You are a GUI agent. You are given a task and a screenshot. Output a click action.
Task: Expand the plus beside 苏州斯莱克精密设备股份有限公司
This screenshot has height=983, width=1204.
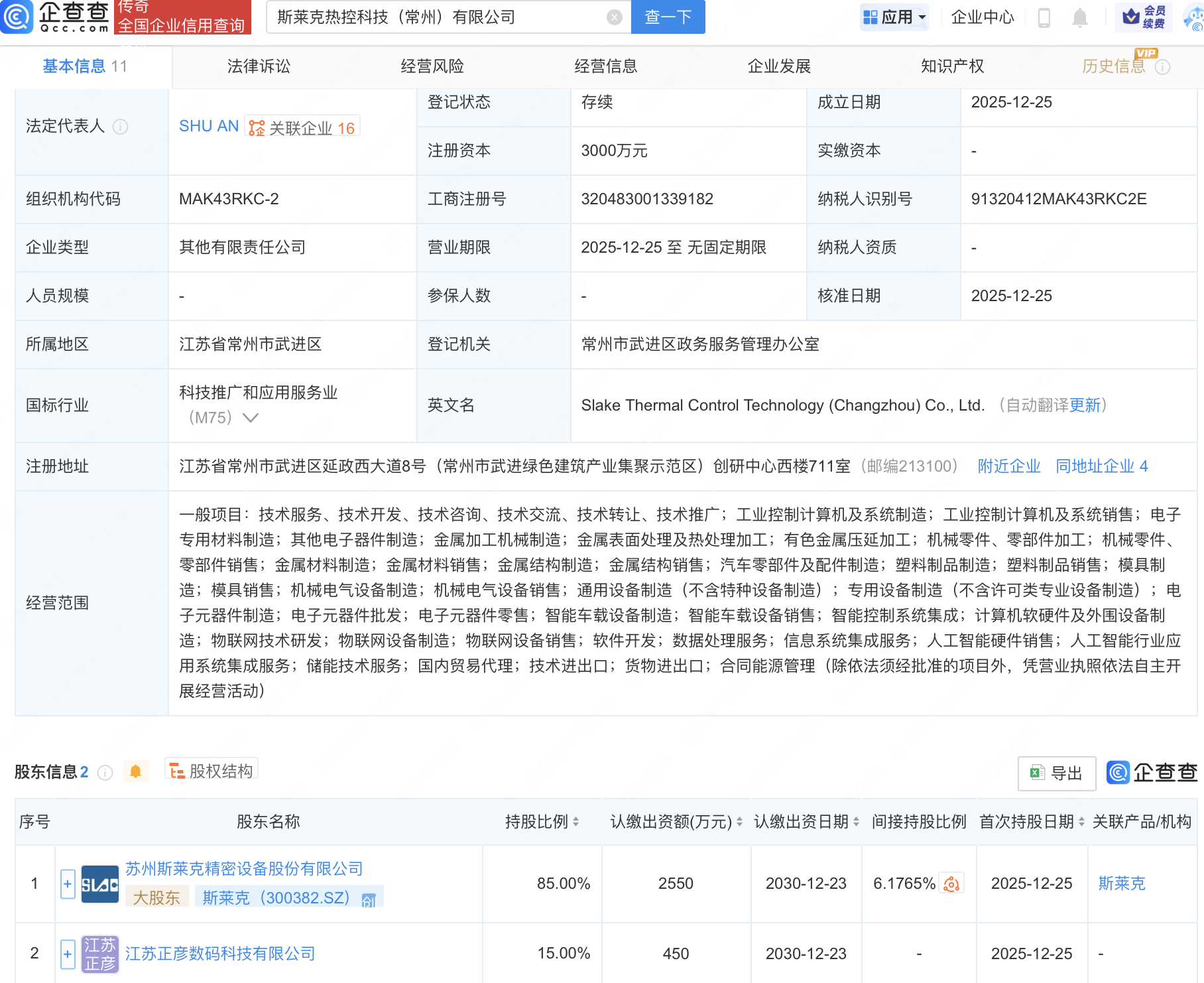(x=67, y=883)
